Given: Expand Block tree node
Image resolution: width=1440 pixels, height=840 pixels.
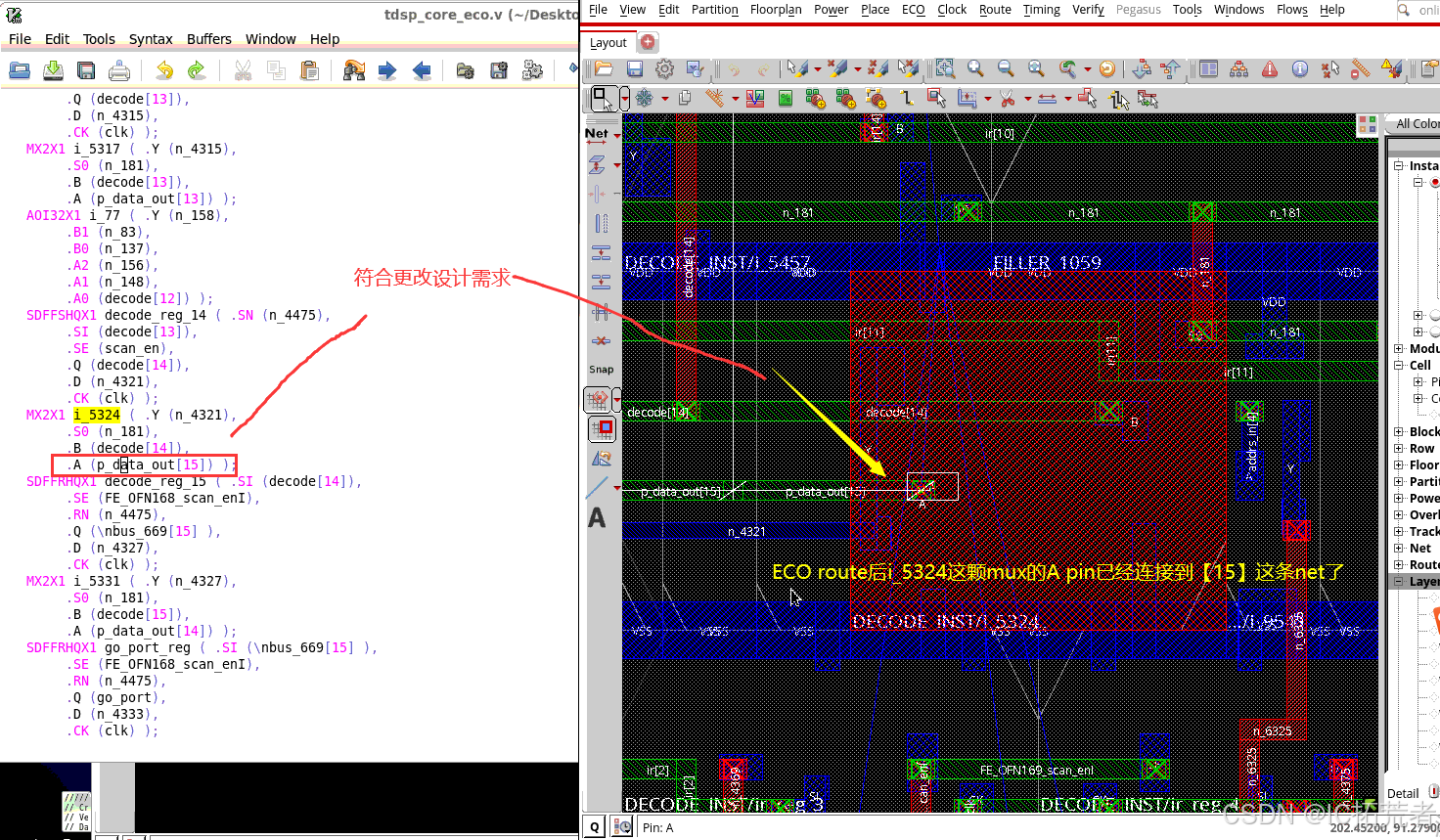Looking at the screenshot, I should (1399, 431).
